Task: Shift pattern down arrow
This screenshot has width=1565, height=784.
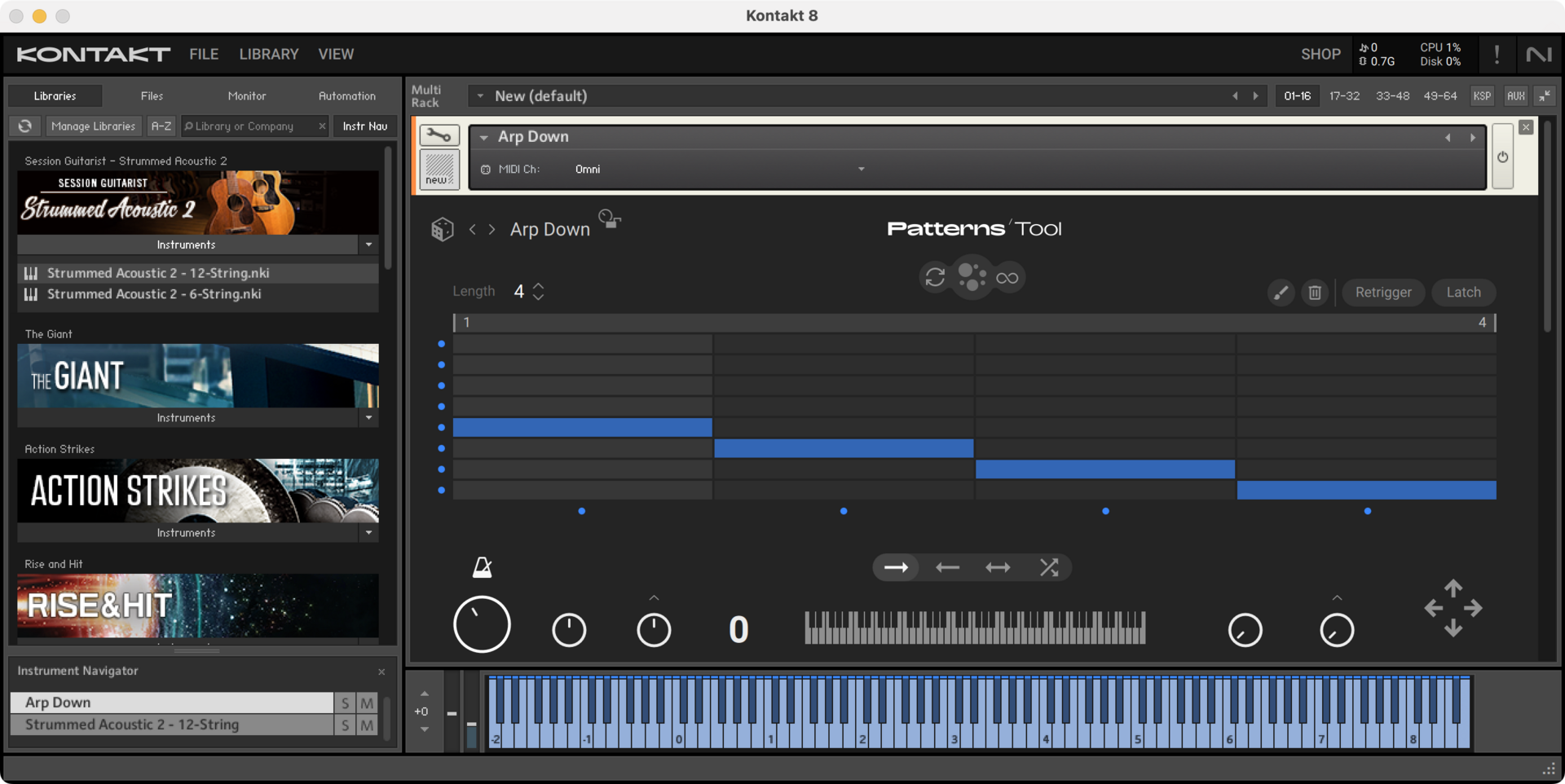Action: click(1453, 628)
